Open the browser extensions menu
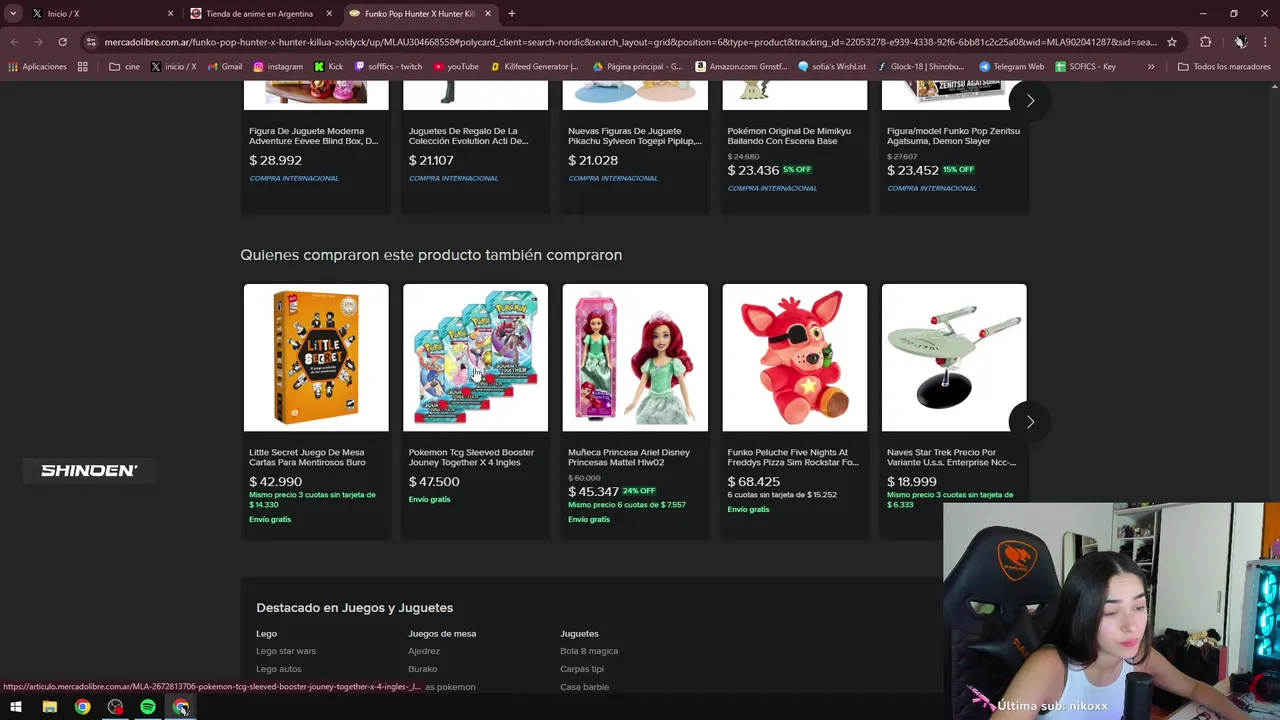This screenshot has width=1280, height=720. coord(1205,42)
